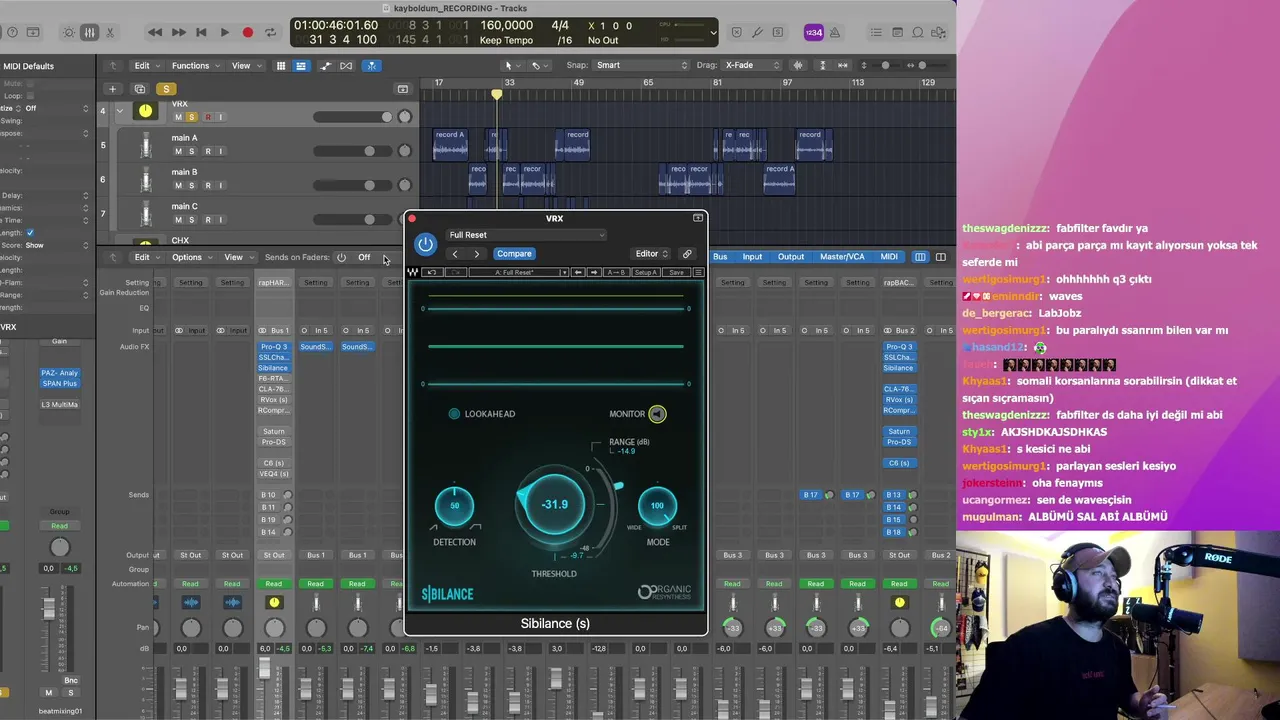1280x720 pixels.
Task: Start playback with the Play button
Action: point(224,32)
